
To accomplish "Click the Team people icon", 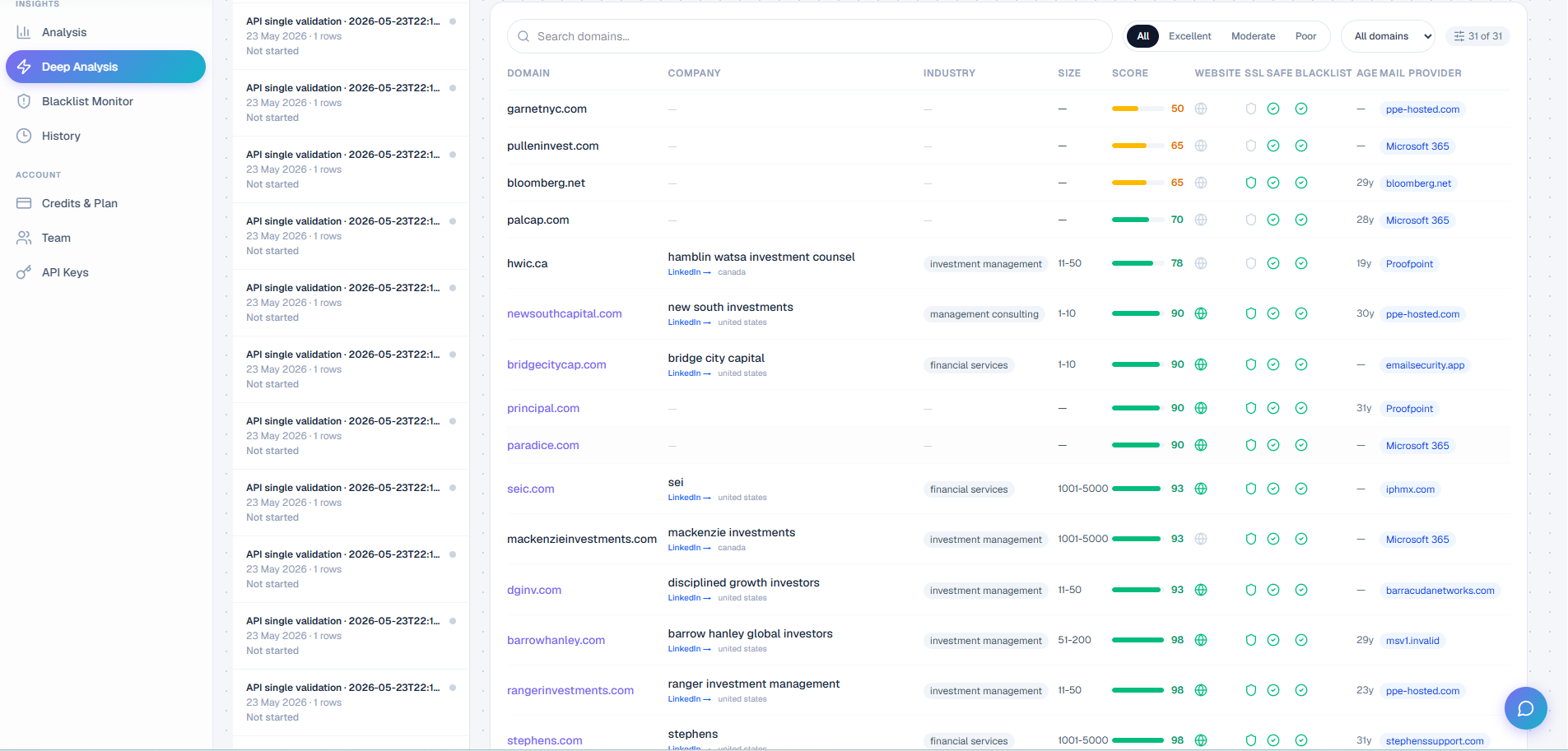I will point(24,238).
